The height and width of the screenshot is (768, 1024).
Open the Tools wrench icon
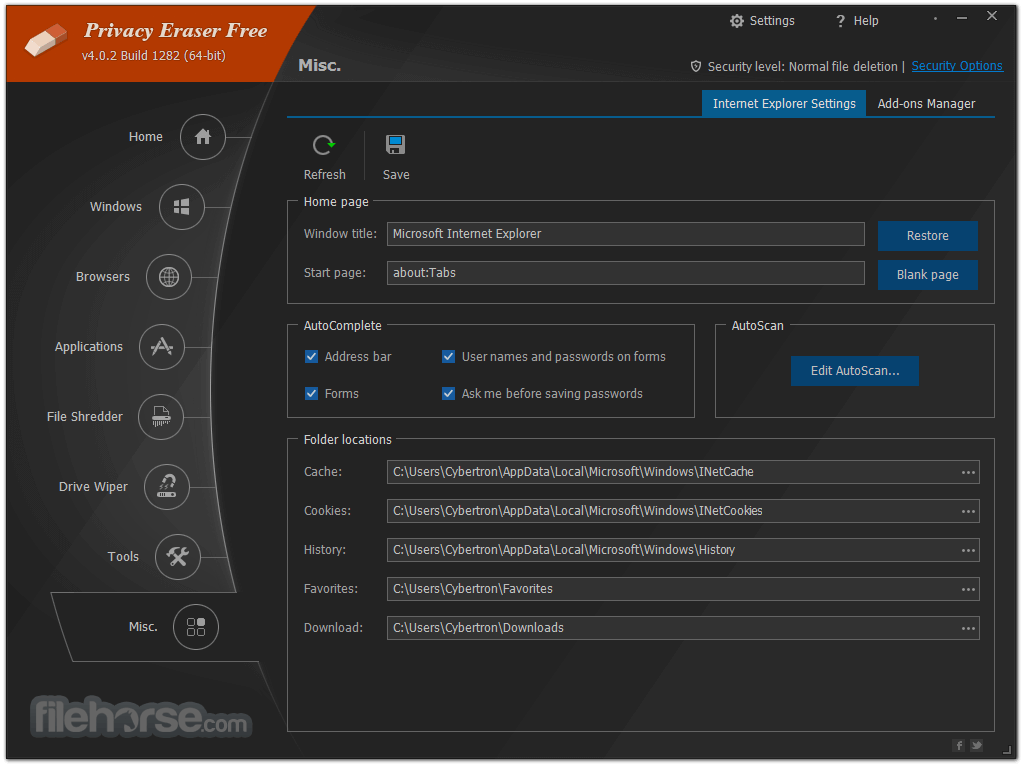(178, 557)
